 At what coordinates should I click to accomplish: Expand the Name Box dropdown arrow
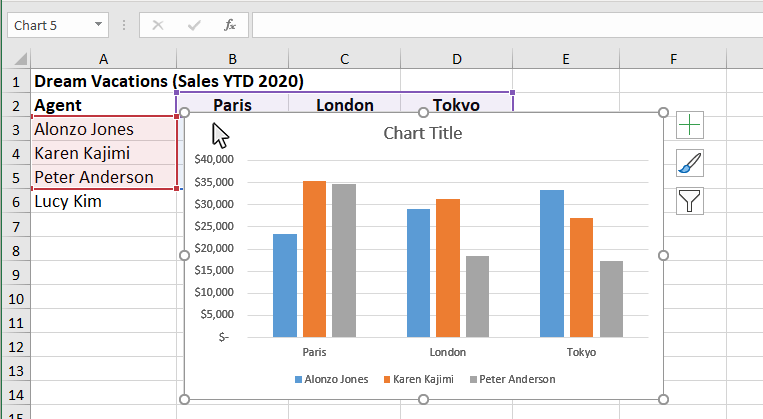click(98, 24)
